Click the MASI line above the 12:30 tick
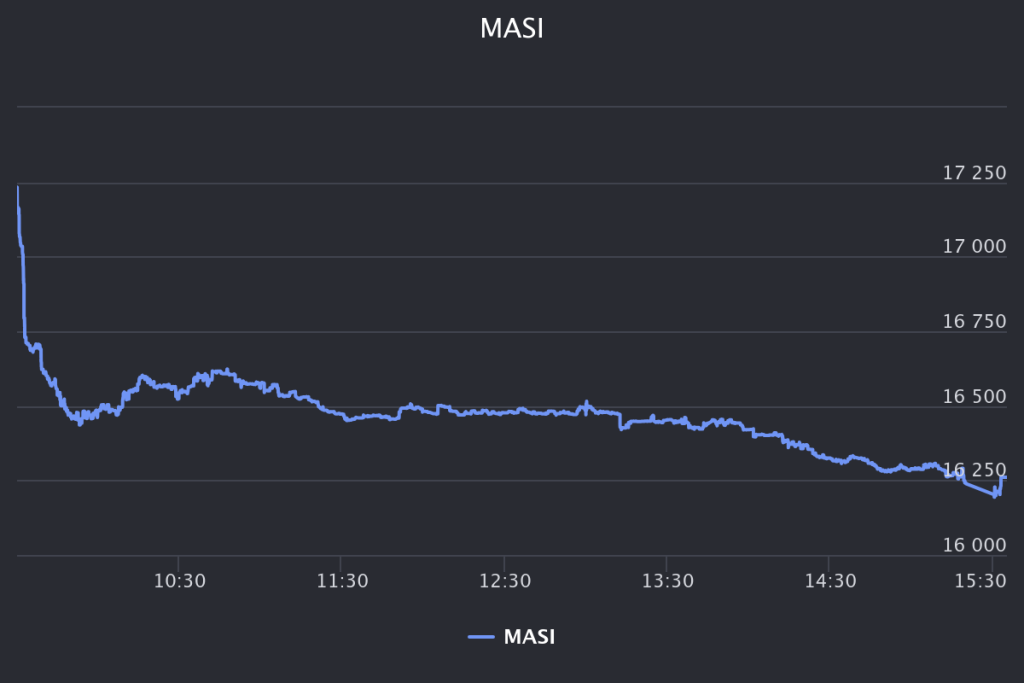The image size is (1024, 683). pos(504,411)
